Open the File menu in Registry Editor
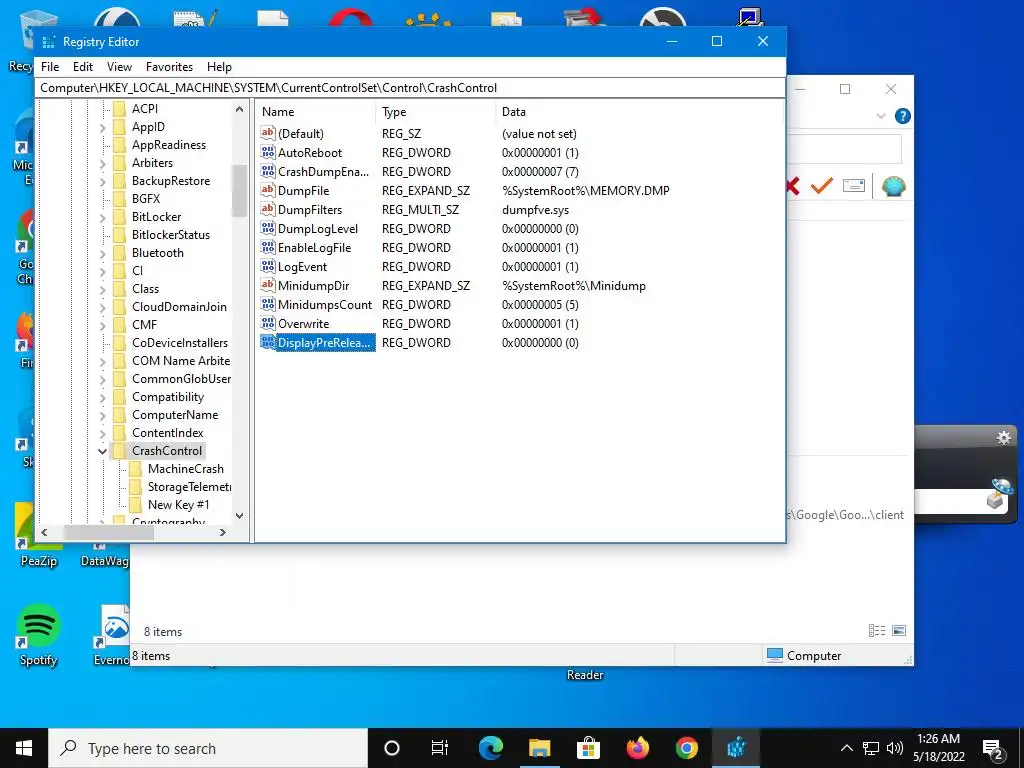This screenshot has height=768, width=1024. [50, 67]
